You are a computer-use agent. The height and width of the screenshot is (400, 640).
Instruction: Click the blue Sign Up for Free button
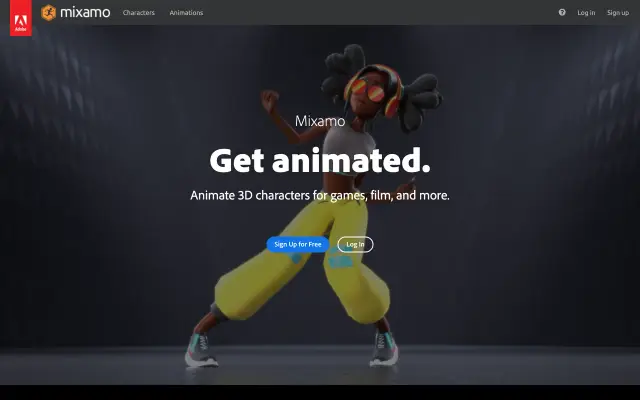coord(298,244)
